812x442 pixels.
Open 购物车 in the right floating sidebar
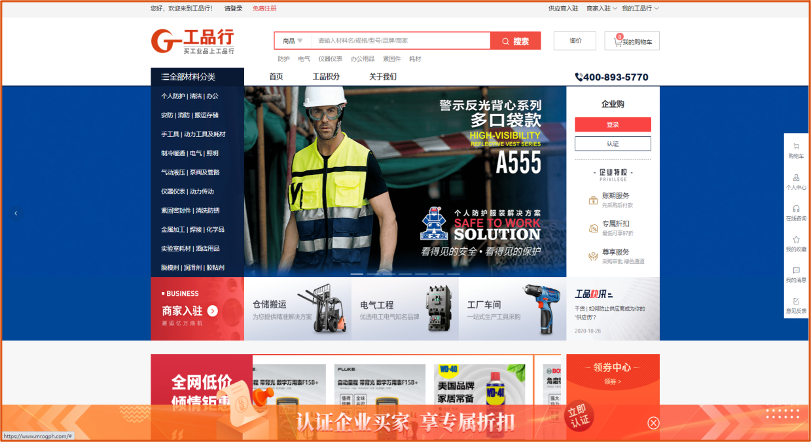coord(796,150)
